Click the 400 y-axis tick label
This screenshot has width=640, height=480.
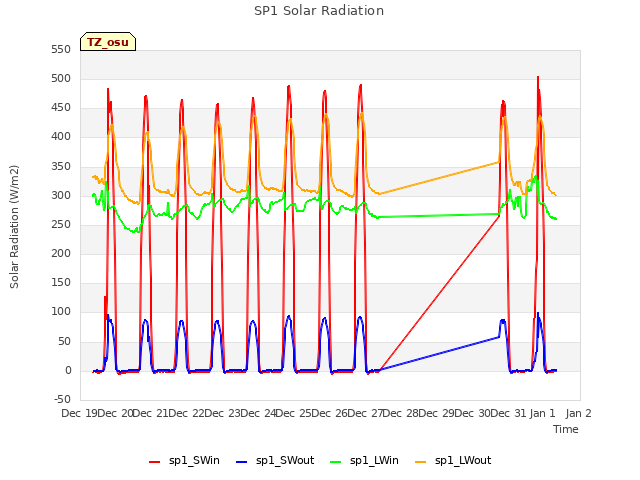point(61,137)
